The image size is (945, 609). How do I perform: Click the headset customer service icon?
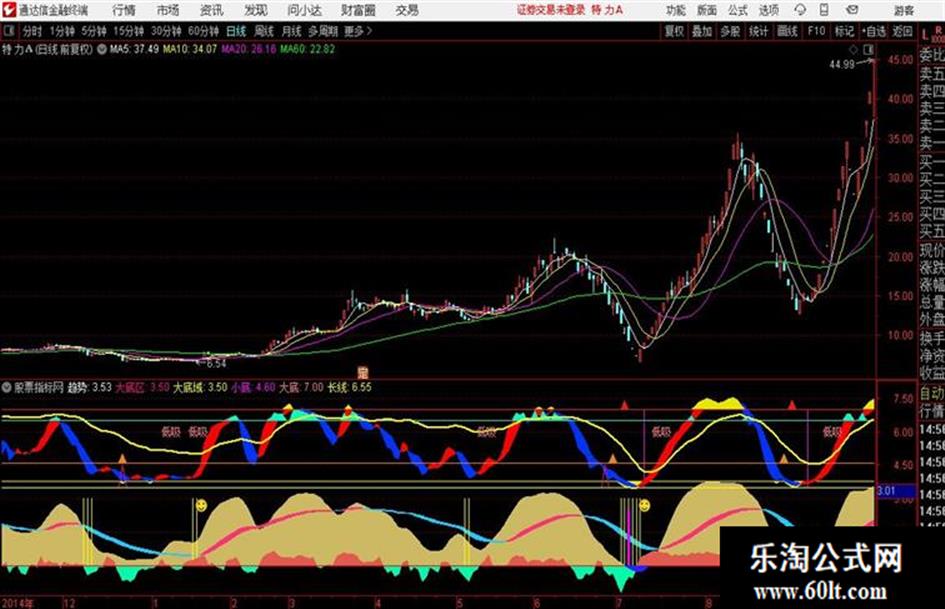click(800, 10)
